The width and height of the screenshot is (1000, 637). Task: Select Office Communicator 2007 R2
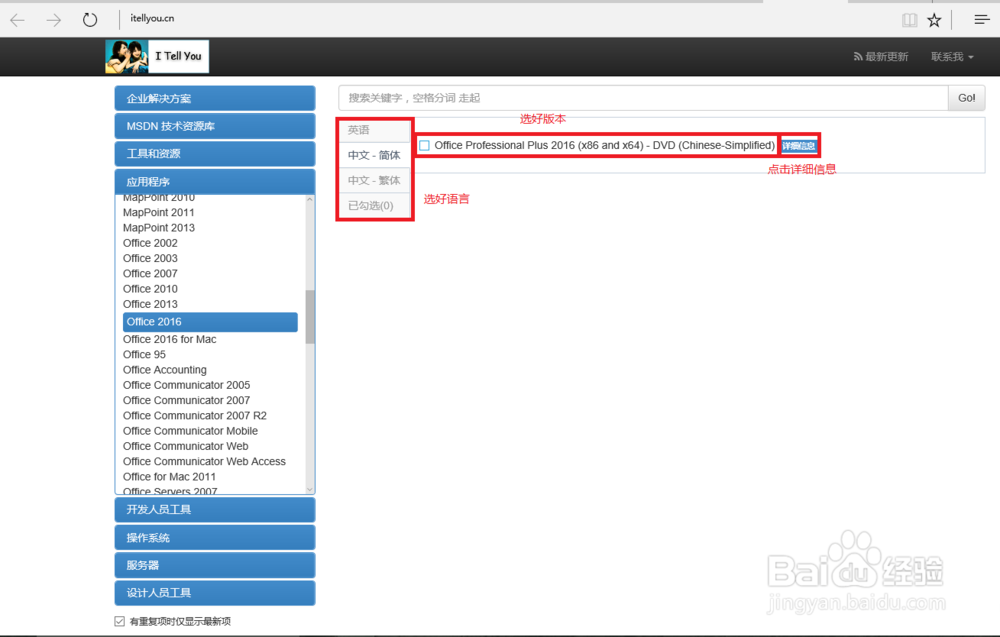coord(195,416)
